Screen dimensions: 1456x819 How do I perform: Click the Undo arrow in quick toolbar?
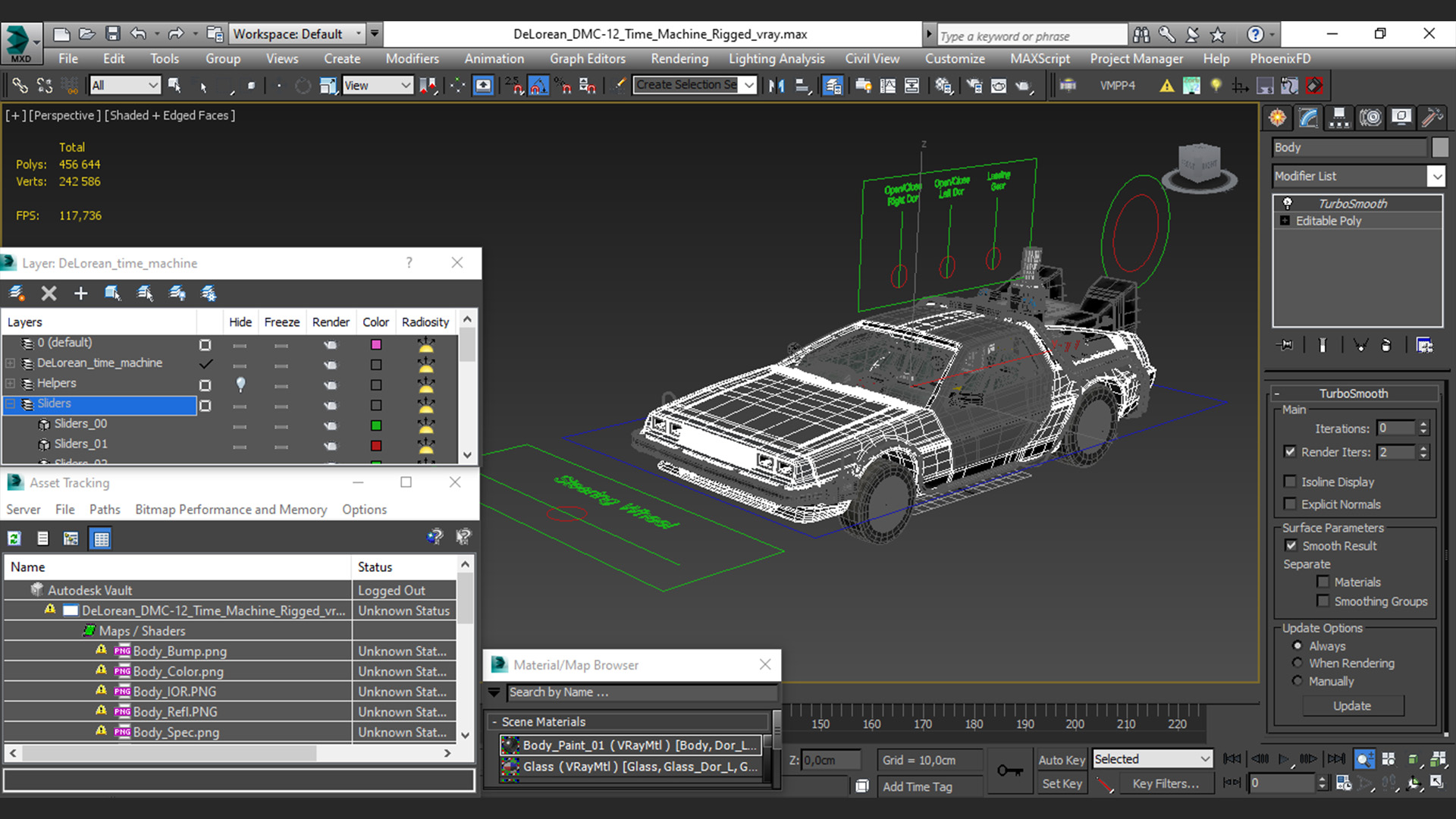click(x=138, y=34)
